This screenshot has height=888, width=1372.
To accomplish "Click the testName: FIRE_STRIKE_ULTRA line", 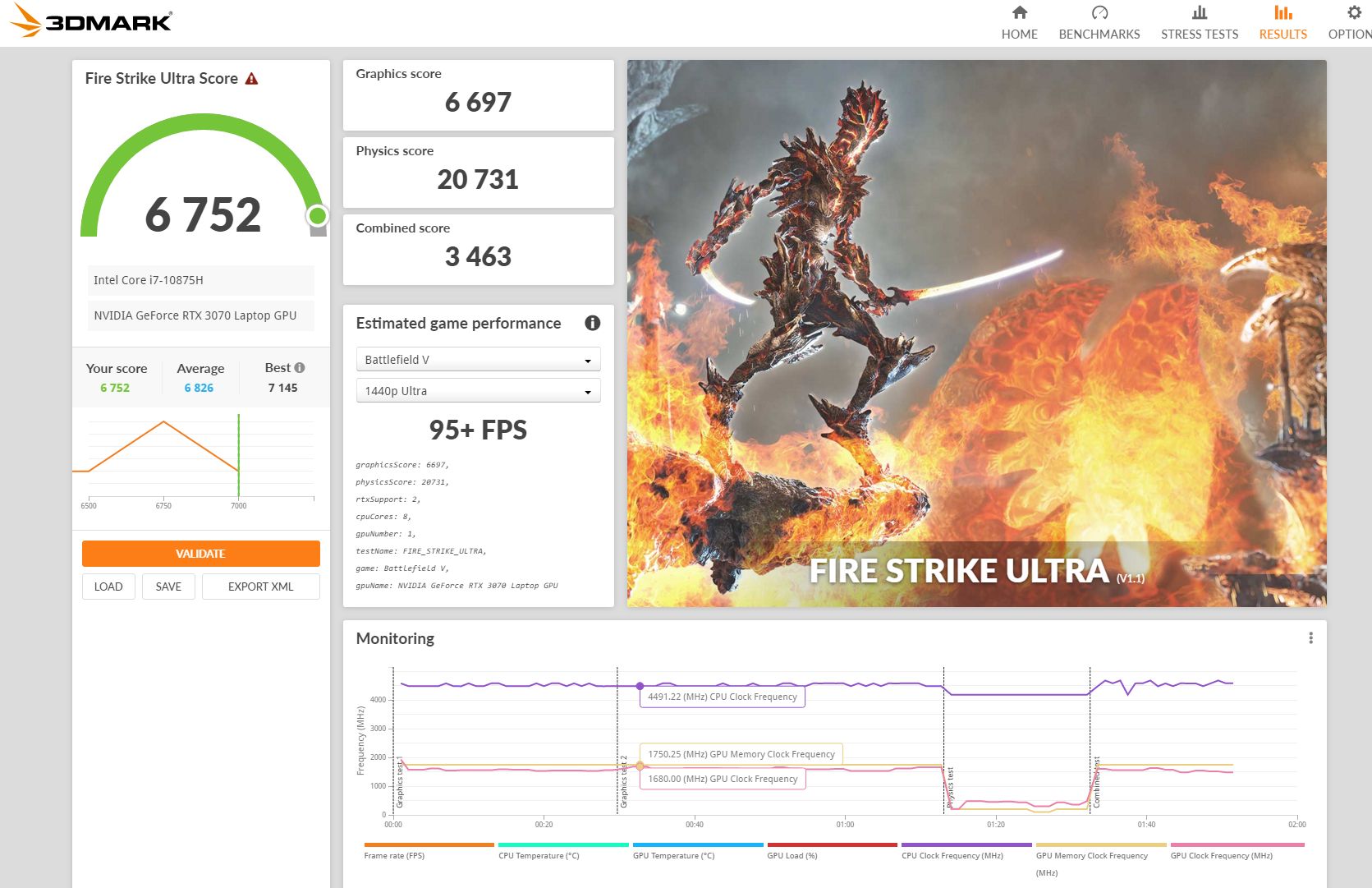I will click(x=421, y=551).
